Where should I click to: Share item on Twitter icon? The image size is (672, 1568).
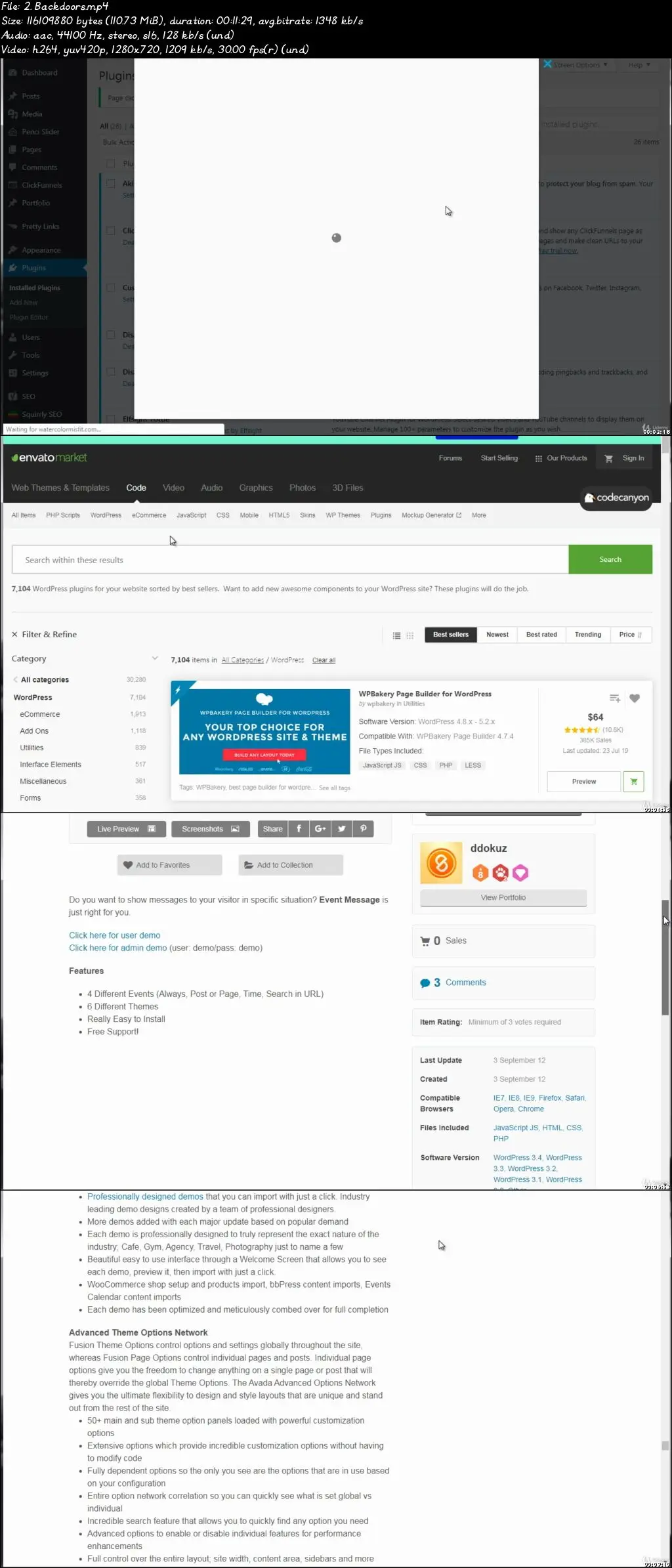(x=342, y=829)
